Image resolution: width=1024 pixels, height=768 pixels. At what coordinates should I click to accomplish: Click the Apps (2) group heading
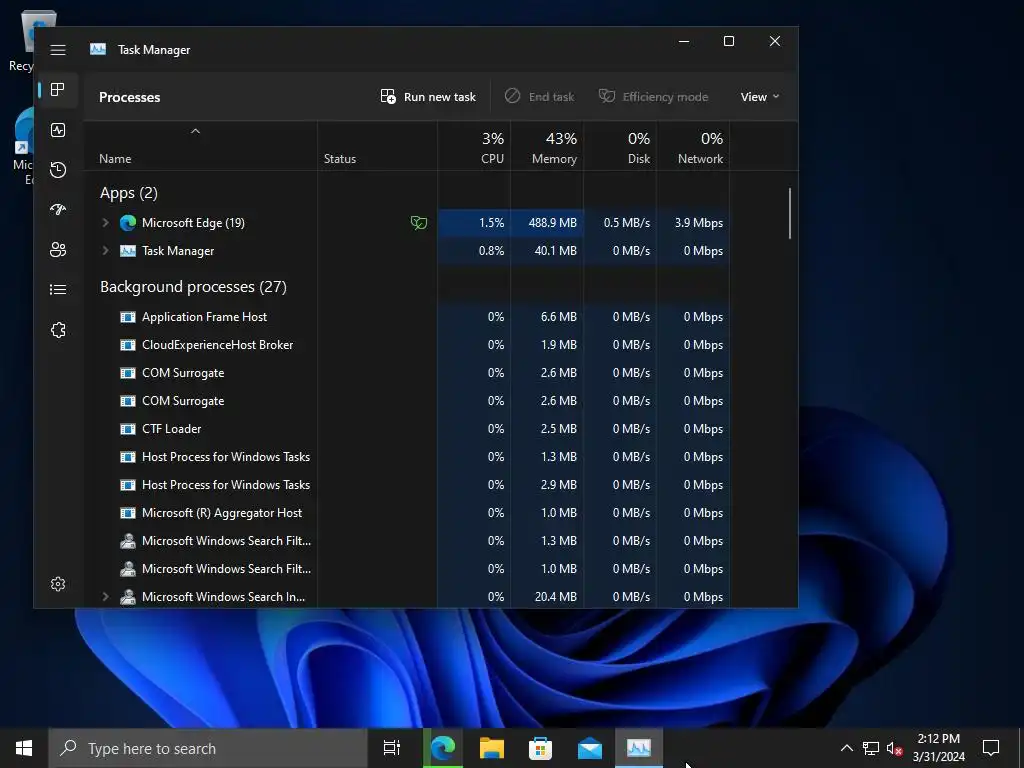pos(129,193)
